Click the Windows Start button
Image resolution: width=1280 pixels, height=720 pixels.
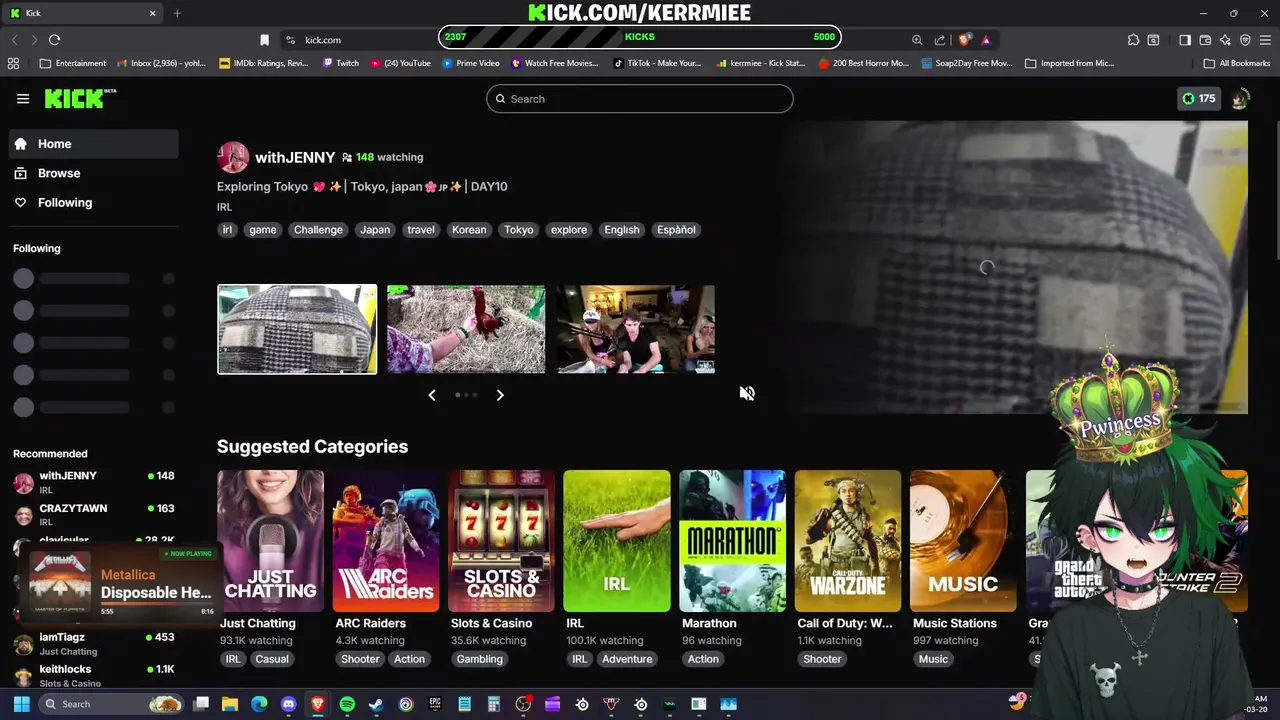tap(21, 704)
